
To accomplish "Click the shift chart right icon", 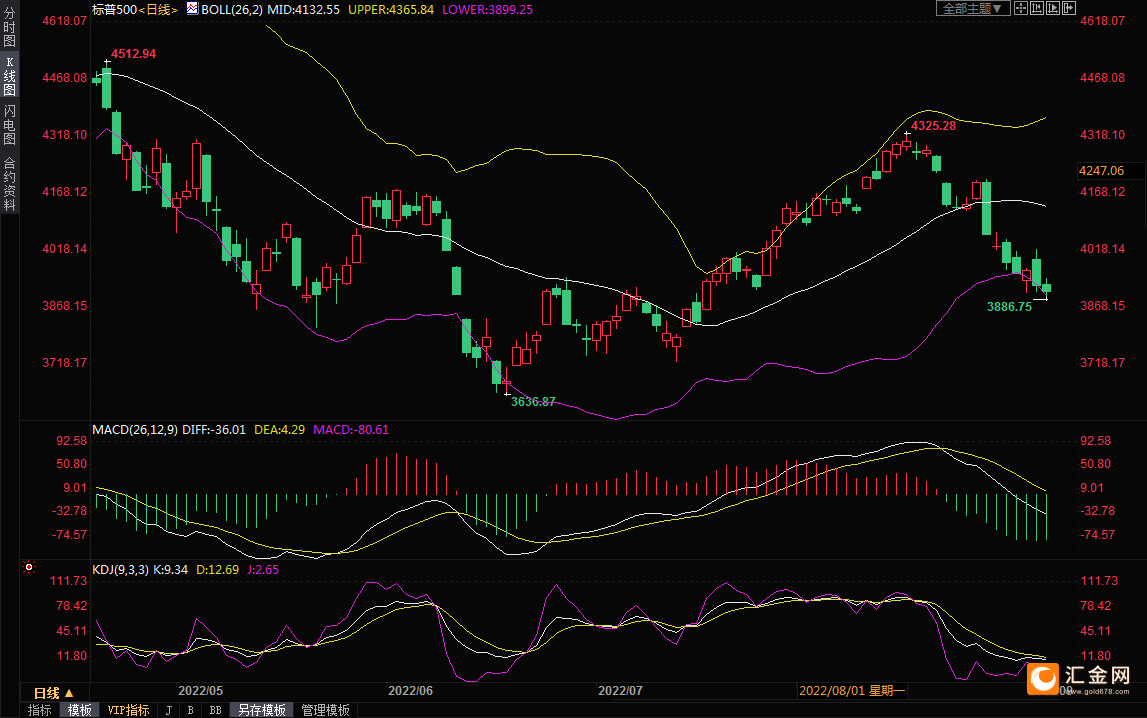I will click(x=1069, y=8).
